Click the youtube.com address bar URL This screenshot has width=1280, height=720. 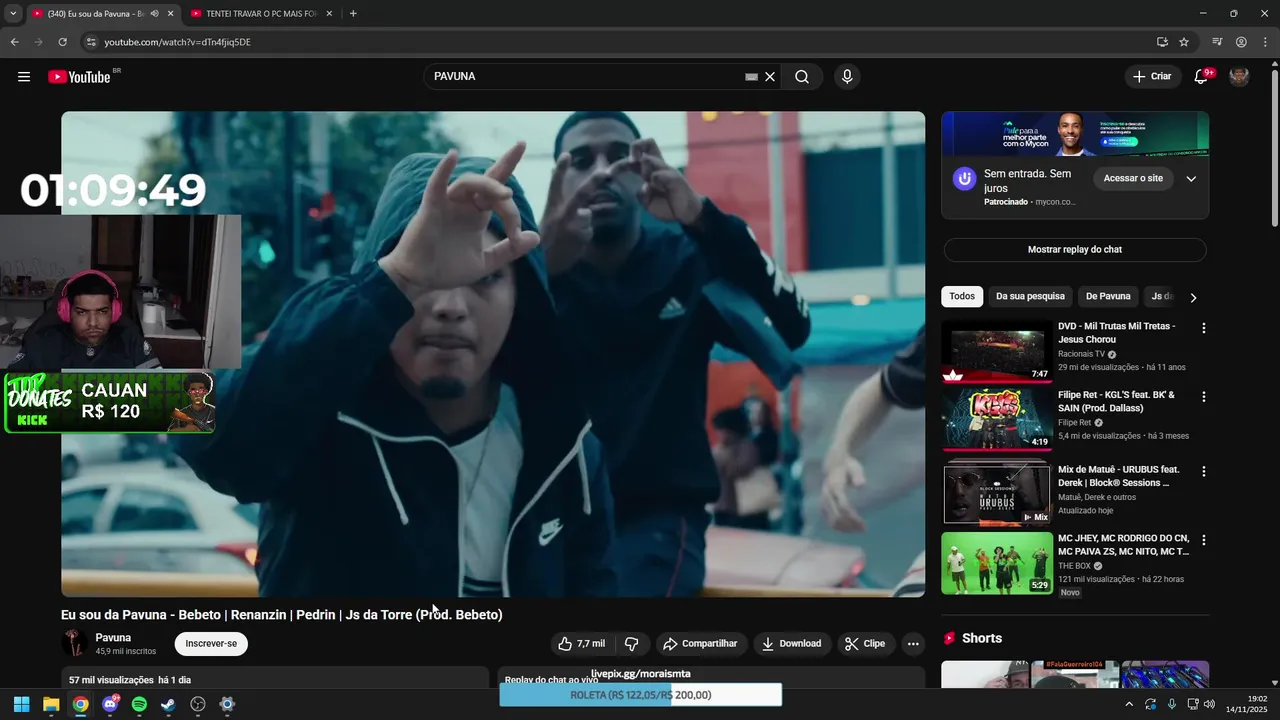click(x=177, y=42)
